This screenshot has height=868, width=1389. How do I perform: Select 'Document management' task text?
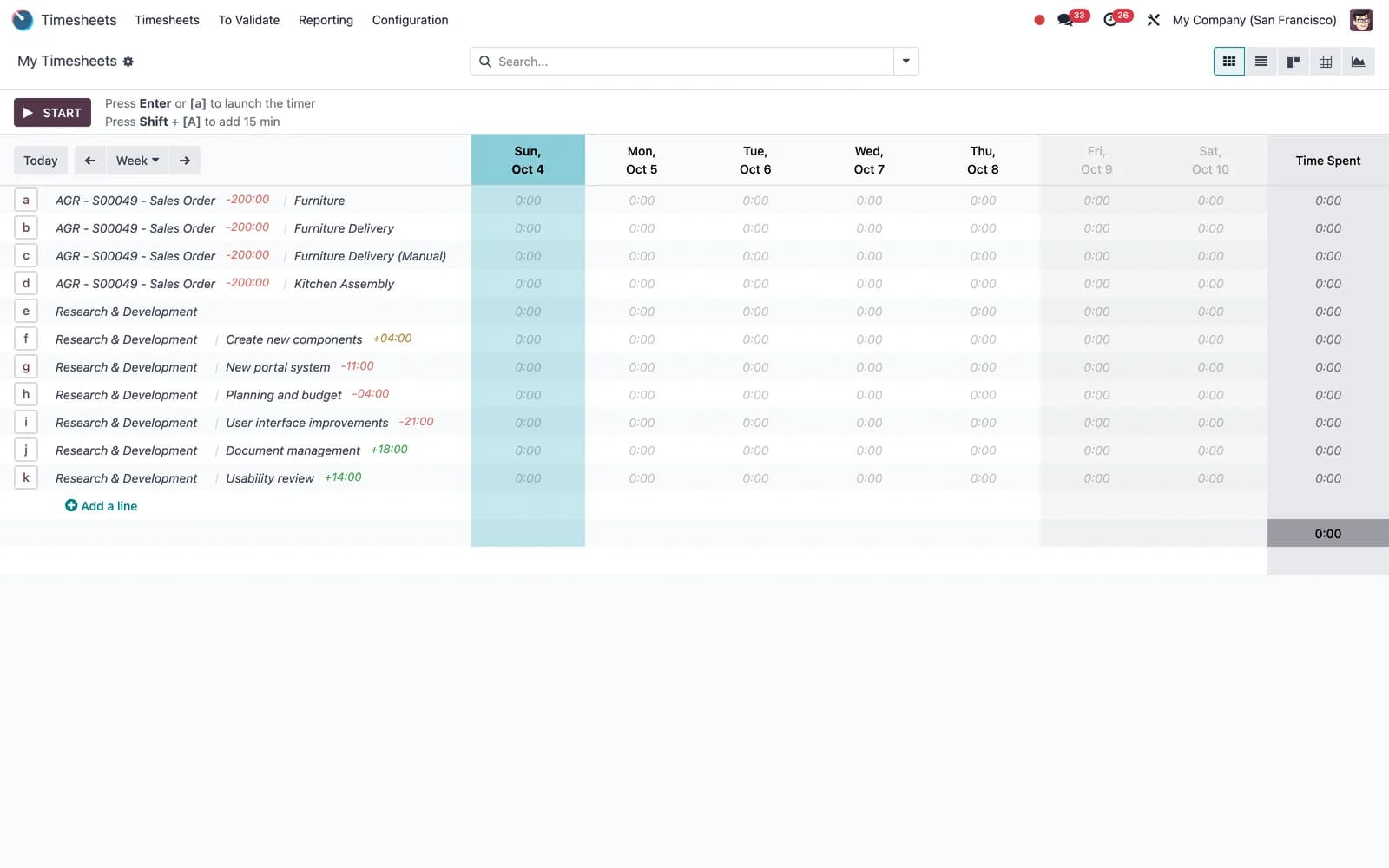point(293,450)
